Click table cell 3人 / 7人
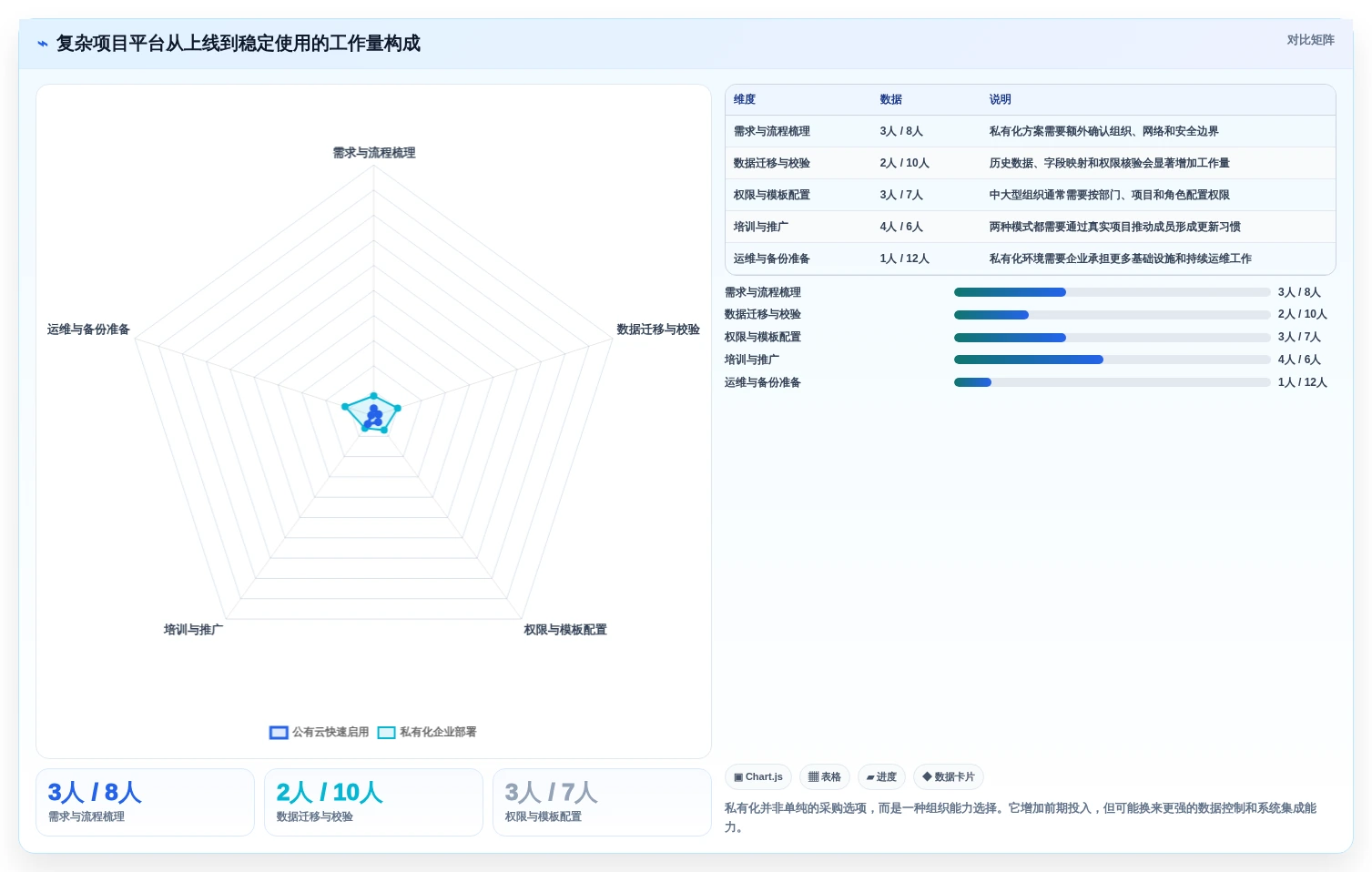 [901, 195]
